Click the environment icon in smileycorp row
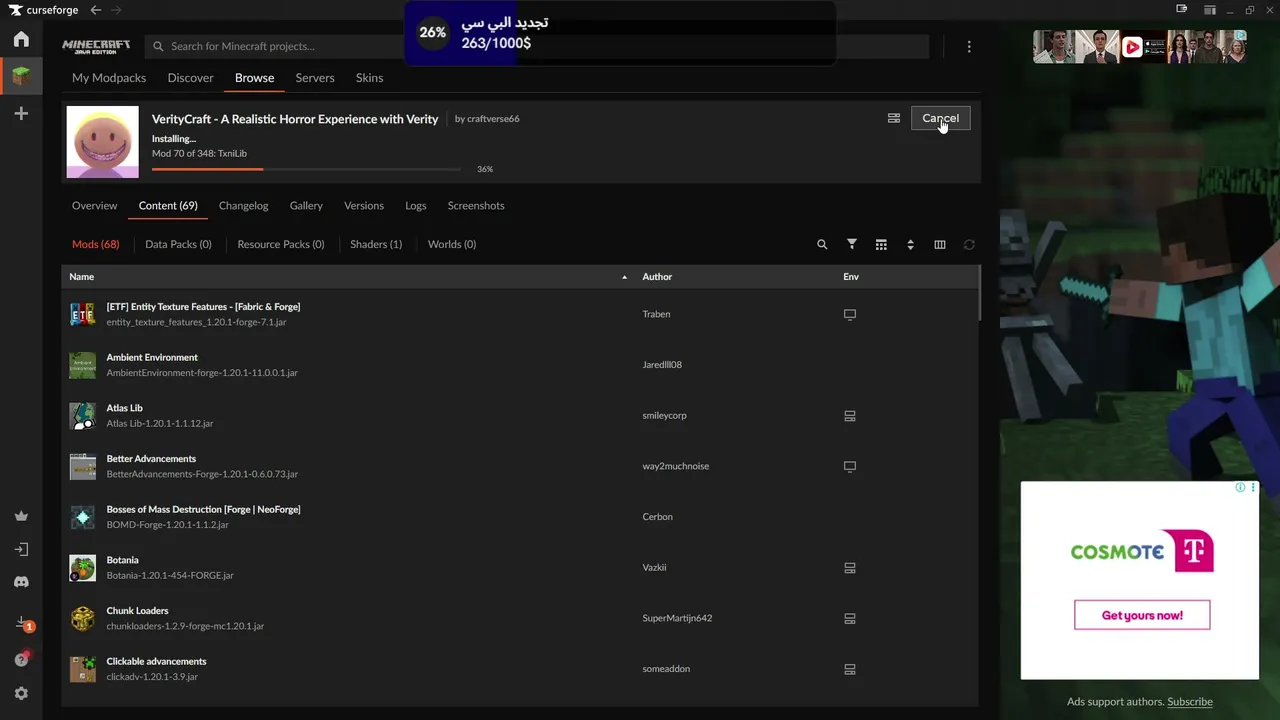The width and height of the screenshot is (1280, 720). [x=850, y=416]
